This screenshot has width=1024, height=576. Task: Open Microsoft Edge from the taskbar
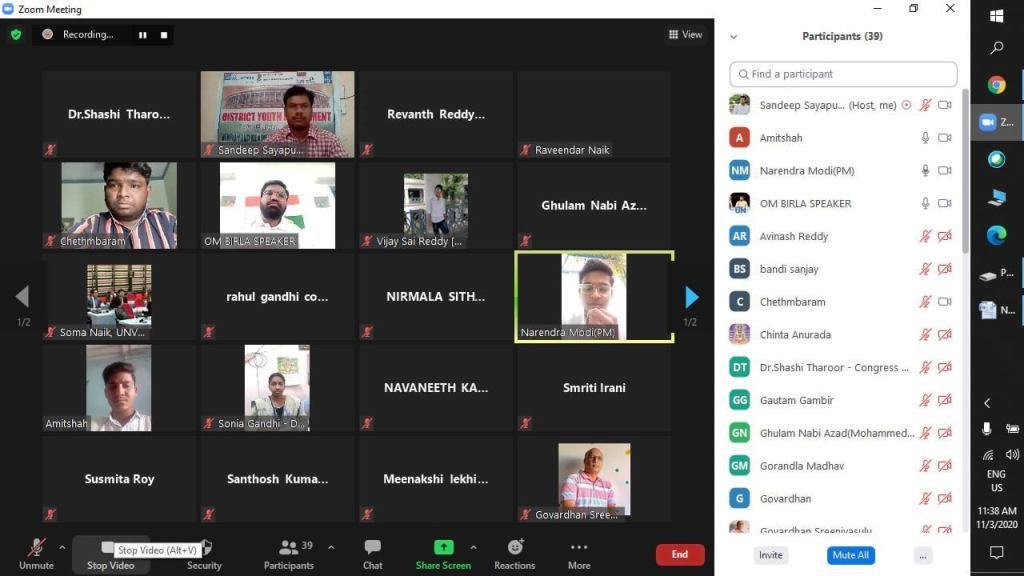997,235
